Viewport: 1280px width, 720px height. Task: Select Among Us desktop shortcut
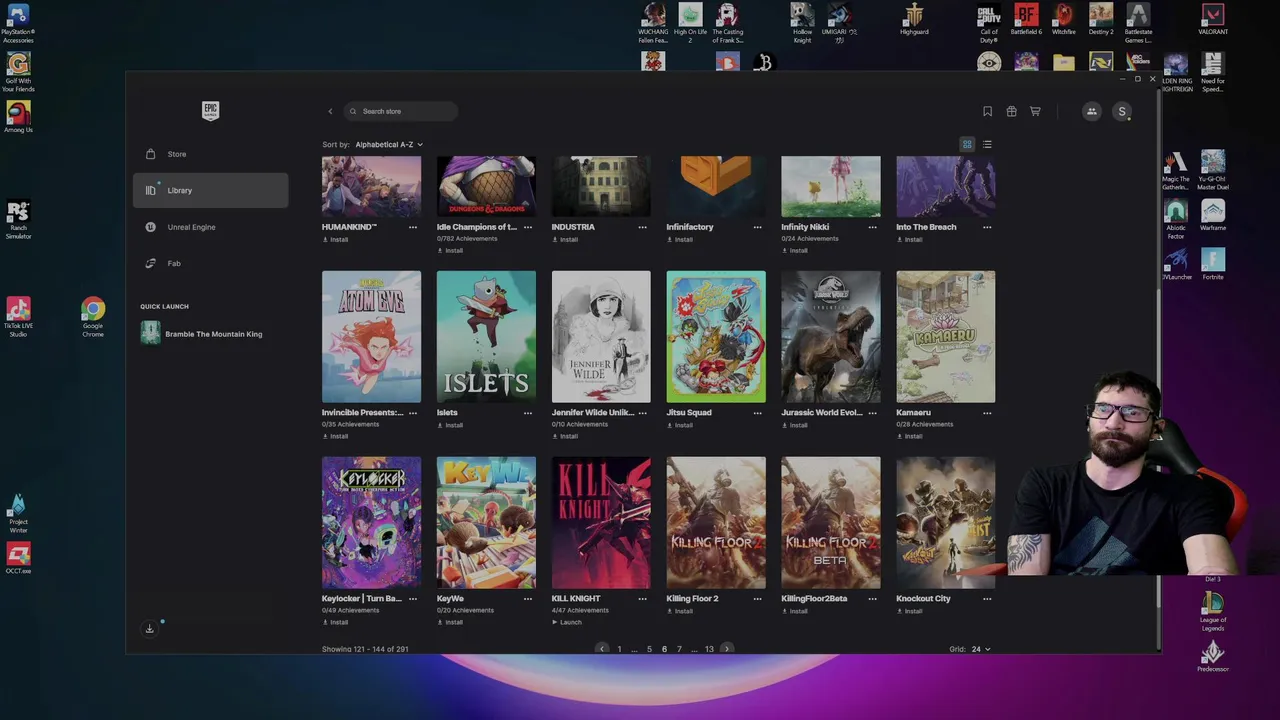18,117
